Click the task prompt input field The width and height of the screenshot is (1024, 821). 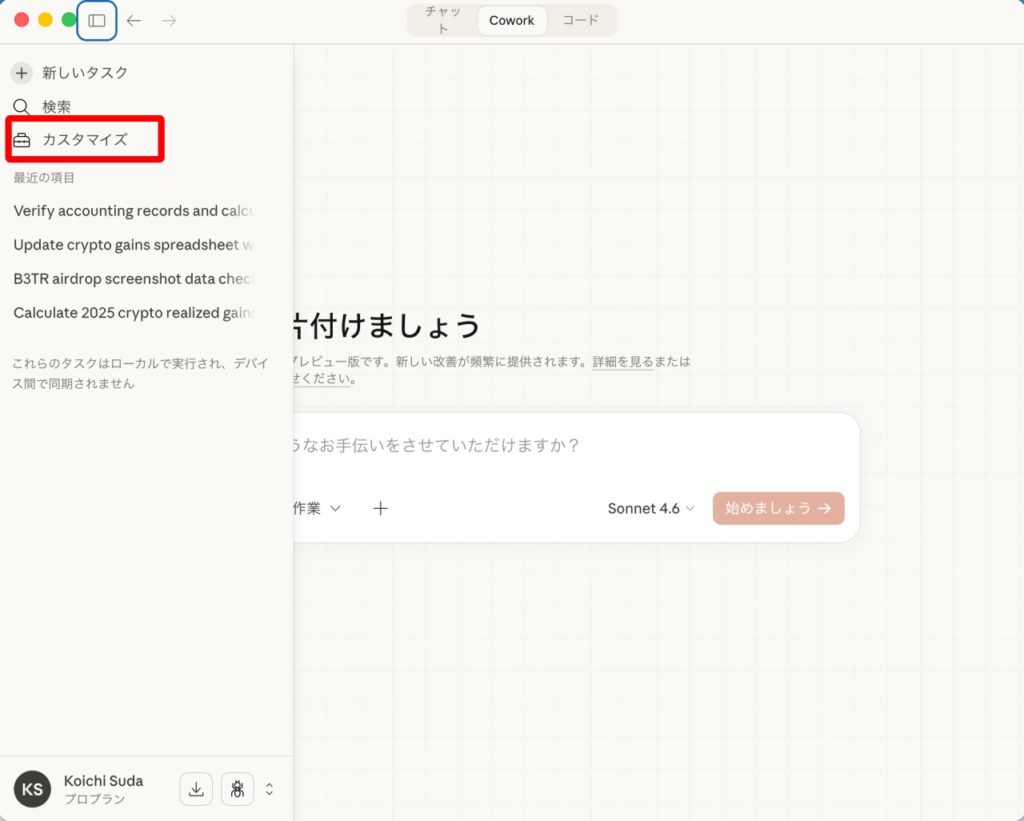(x=570, y=446)
